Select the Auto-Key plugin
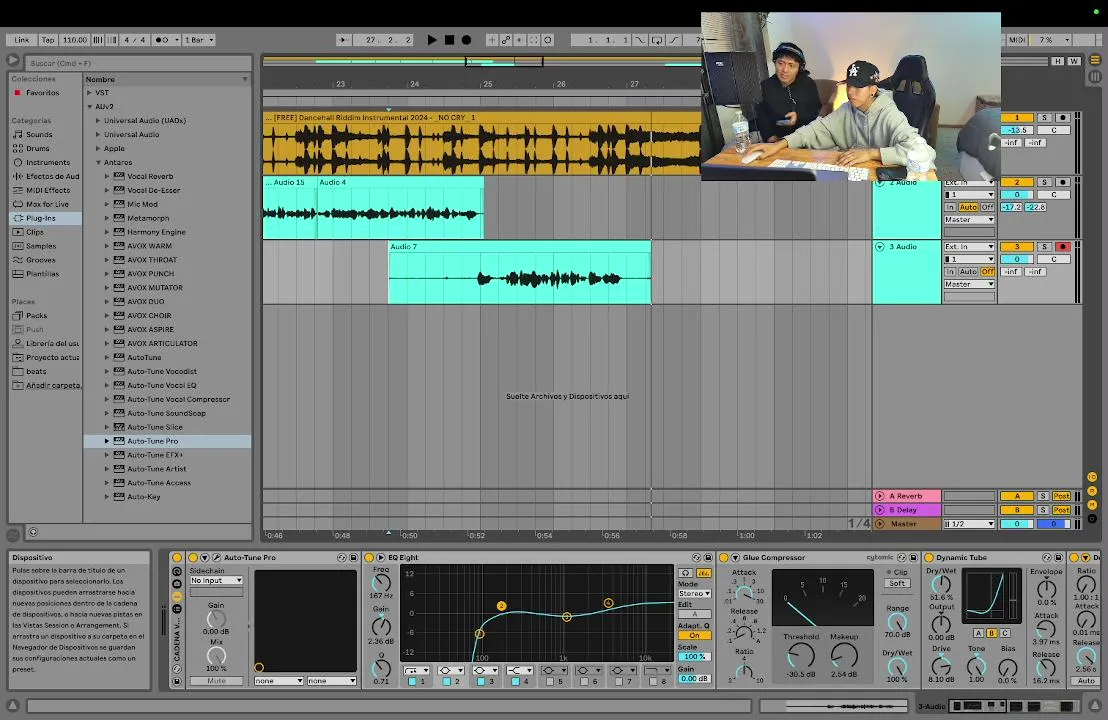The image size is (1108, 720). tap(143, 497)
